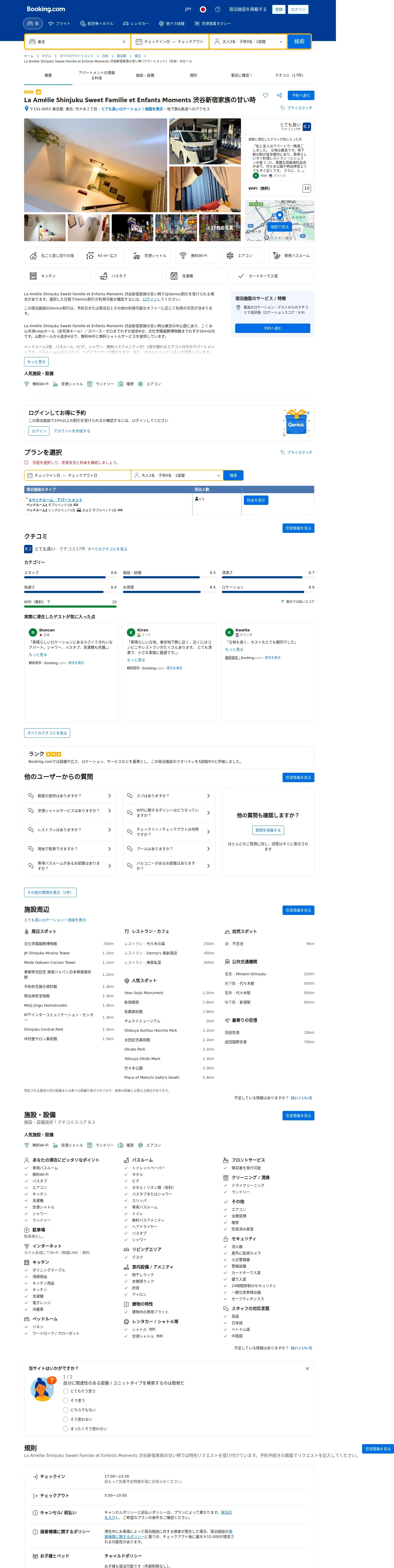Click the 丸ごと貸し切りの宿 house icon

(x=33, y=256)
